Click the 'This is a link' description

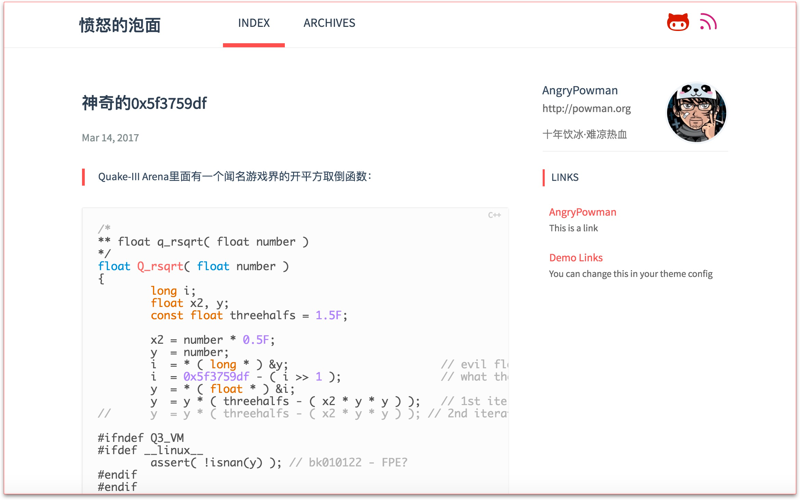(x=573, y=228)
